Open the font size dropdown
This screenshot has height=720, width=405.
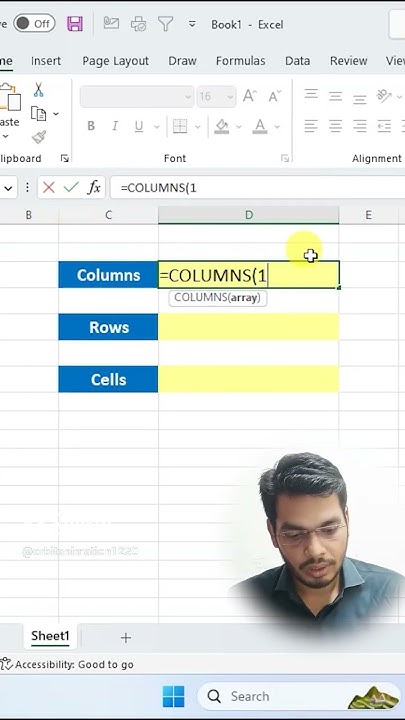coord(231,97)
